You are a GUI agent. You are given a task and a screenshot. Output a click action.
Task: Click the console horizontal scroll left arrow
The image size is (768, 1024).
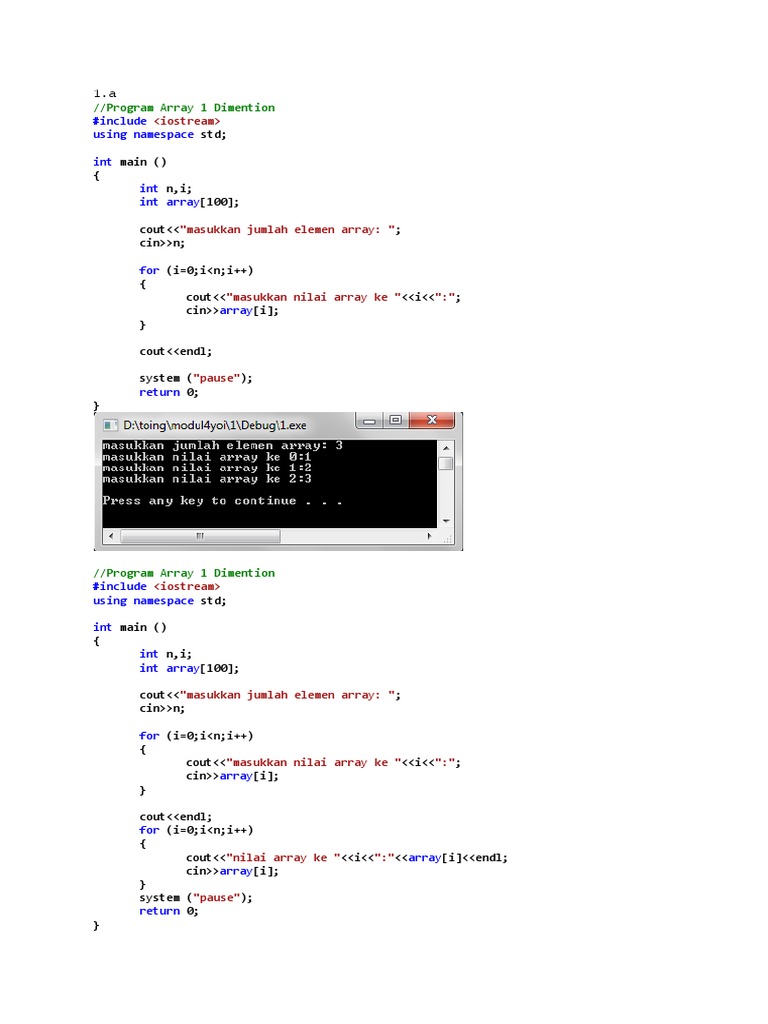click(111, 536)
